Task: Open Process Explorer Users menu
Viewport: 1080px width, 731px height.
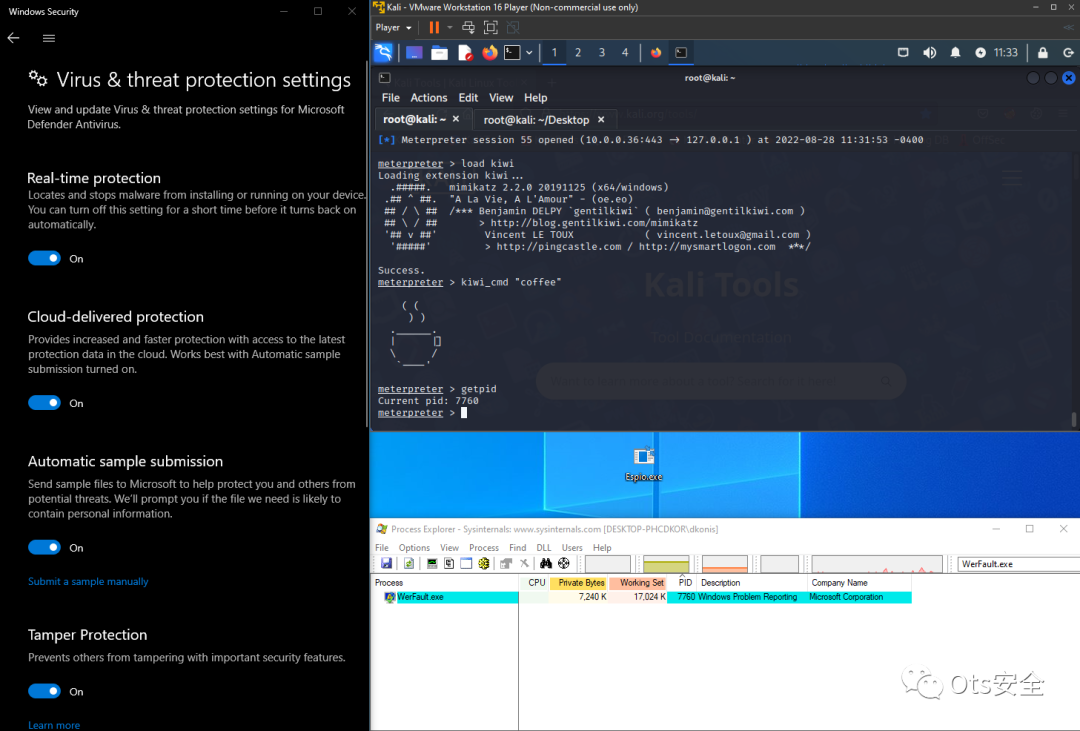Action: pos(572,548)
